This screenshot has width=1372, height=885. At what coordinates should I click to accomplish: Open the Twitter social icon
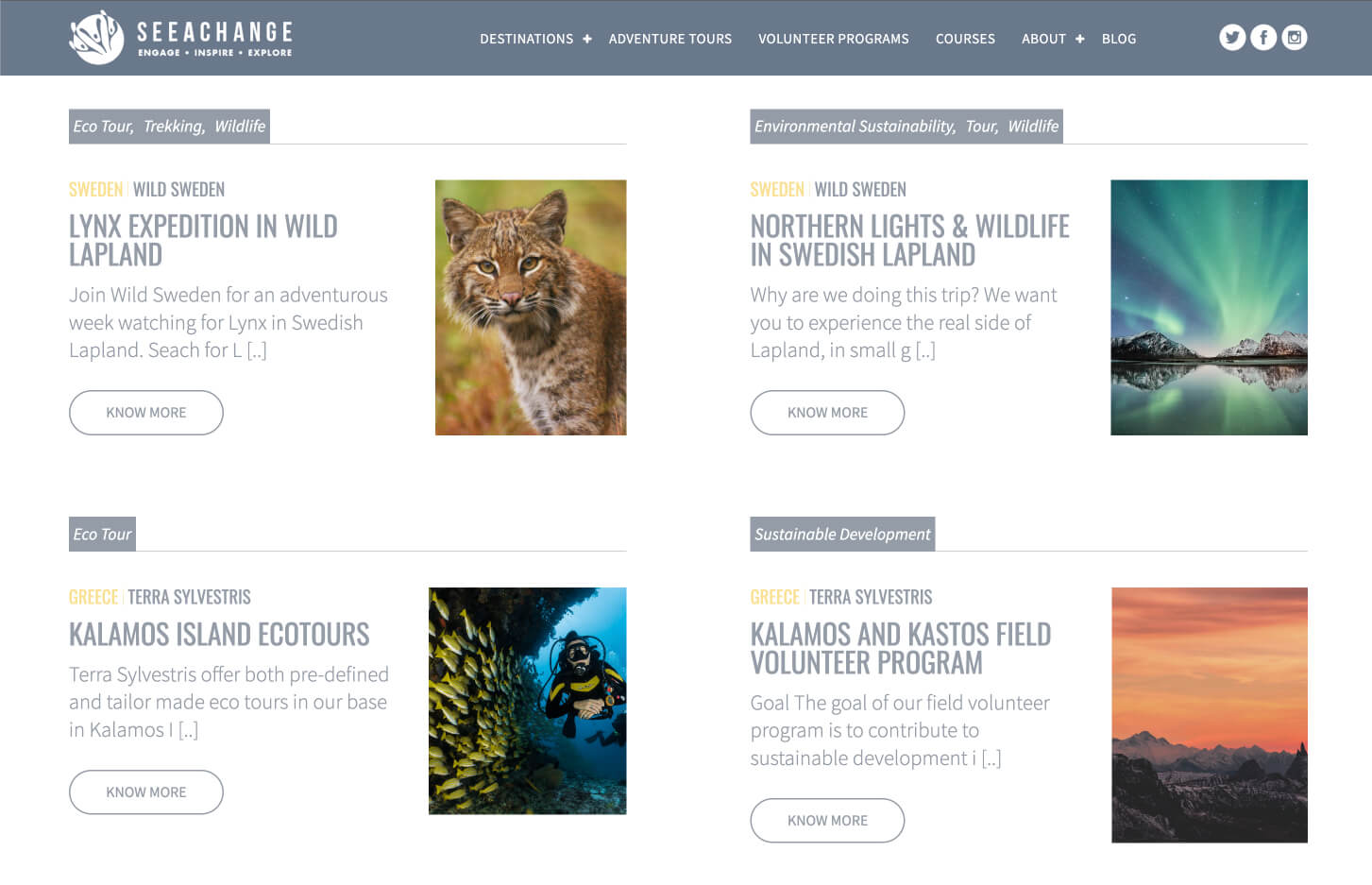[x=1232, y=38]
